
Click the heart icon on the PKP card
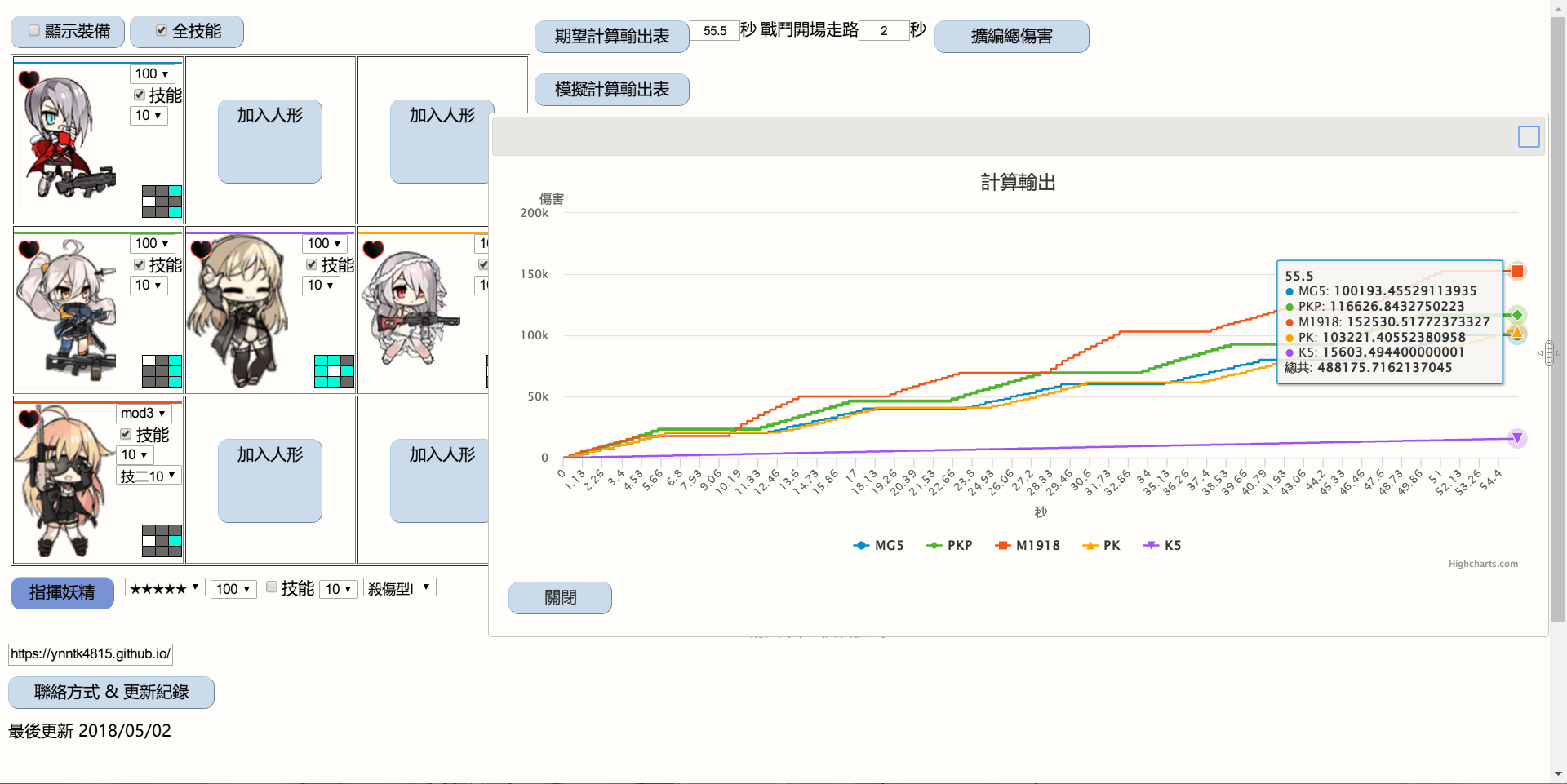point(29,249)
